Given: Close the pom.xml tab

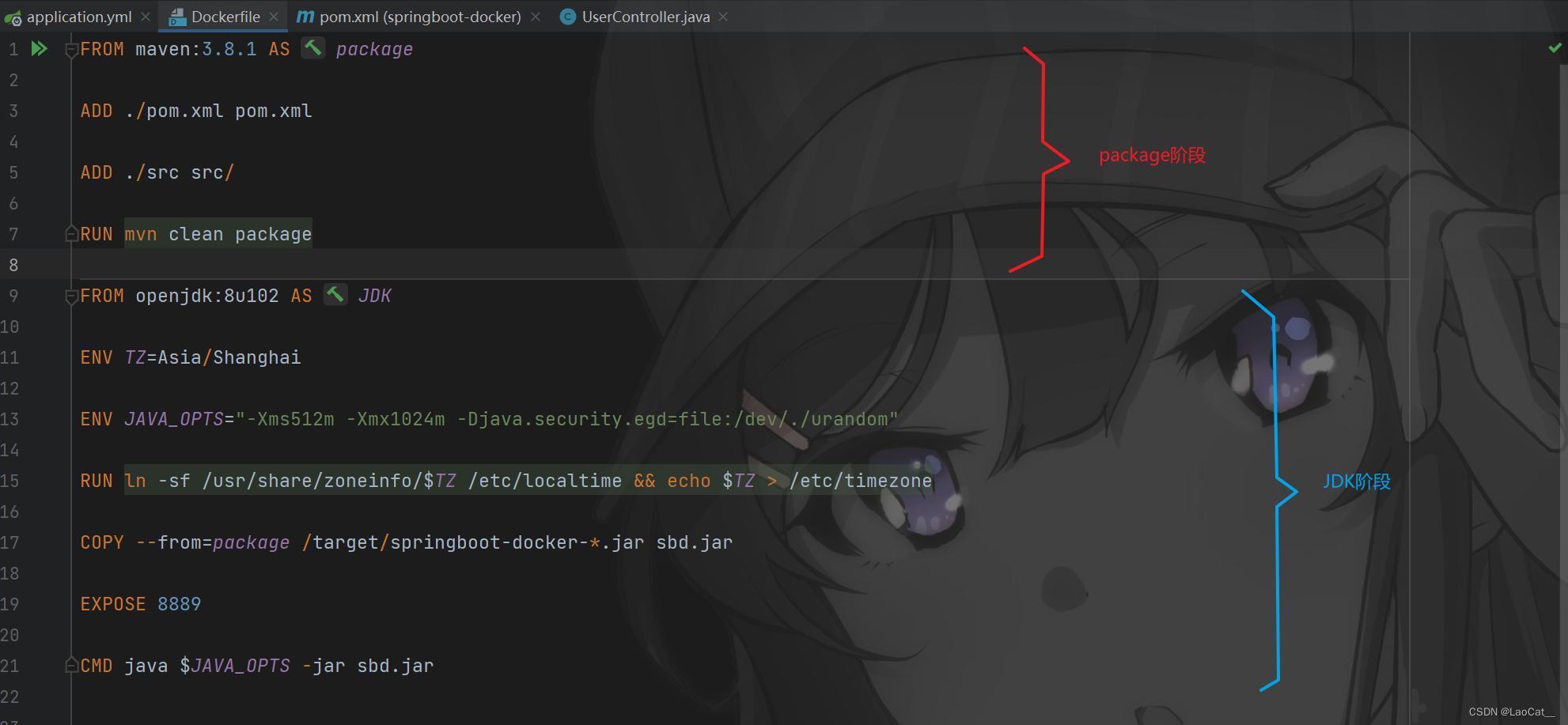Looking at the screenshot, I should (x=536, y=17).
